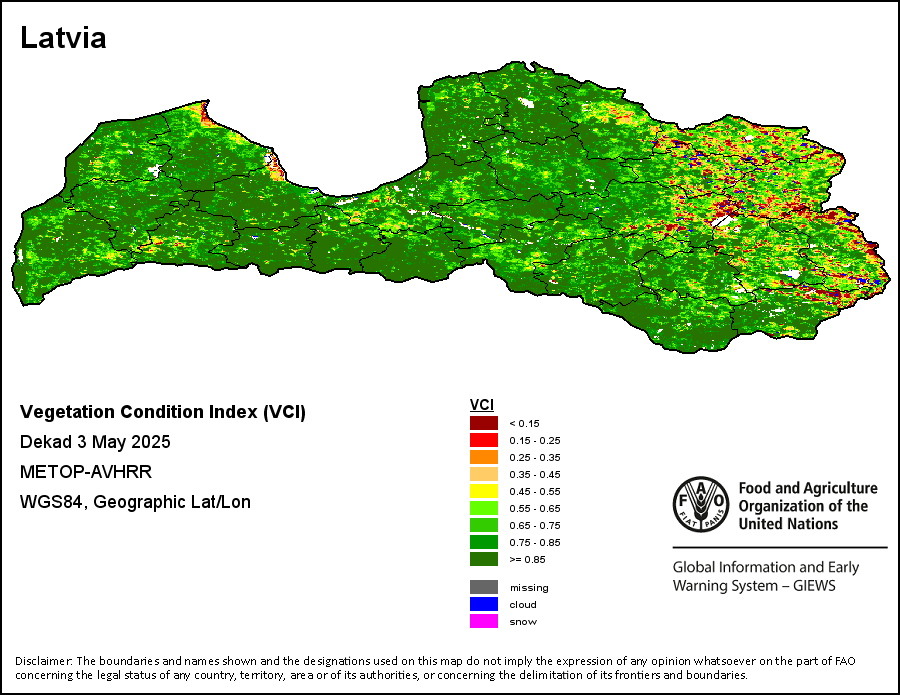This screenshot has height=695, width=900.
Task: Click the '0.75 - 0.85' legend label
Action: coord(535,542)
